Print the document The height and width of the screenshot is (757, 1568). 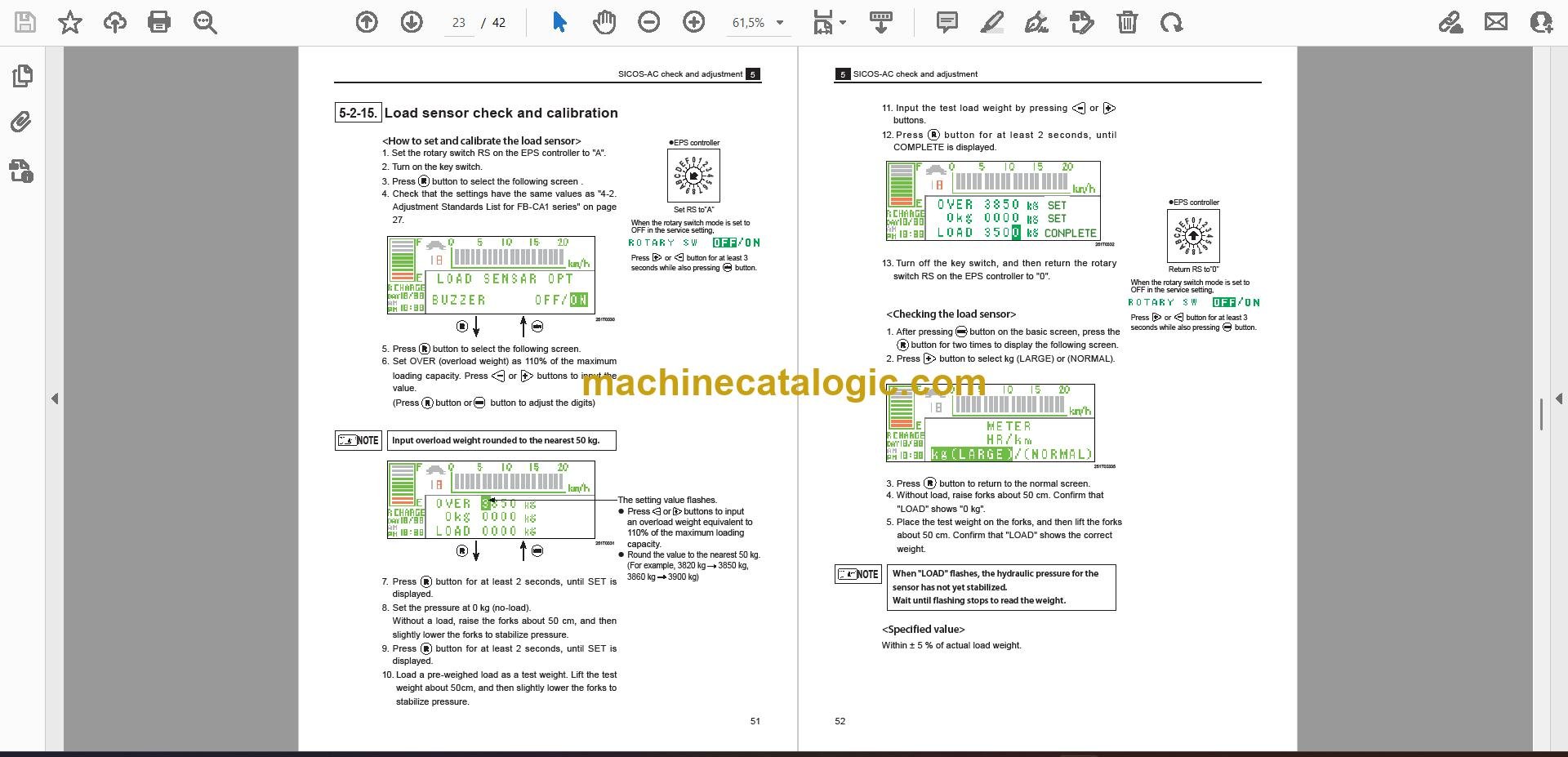[159, 22]
